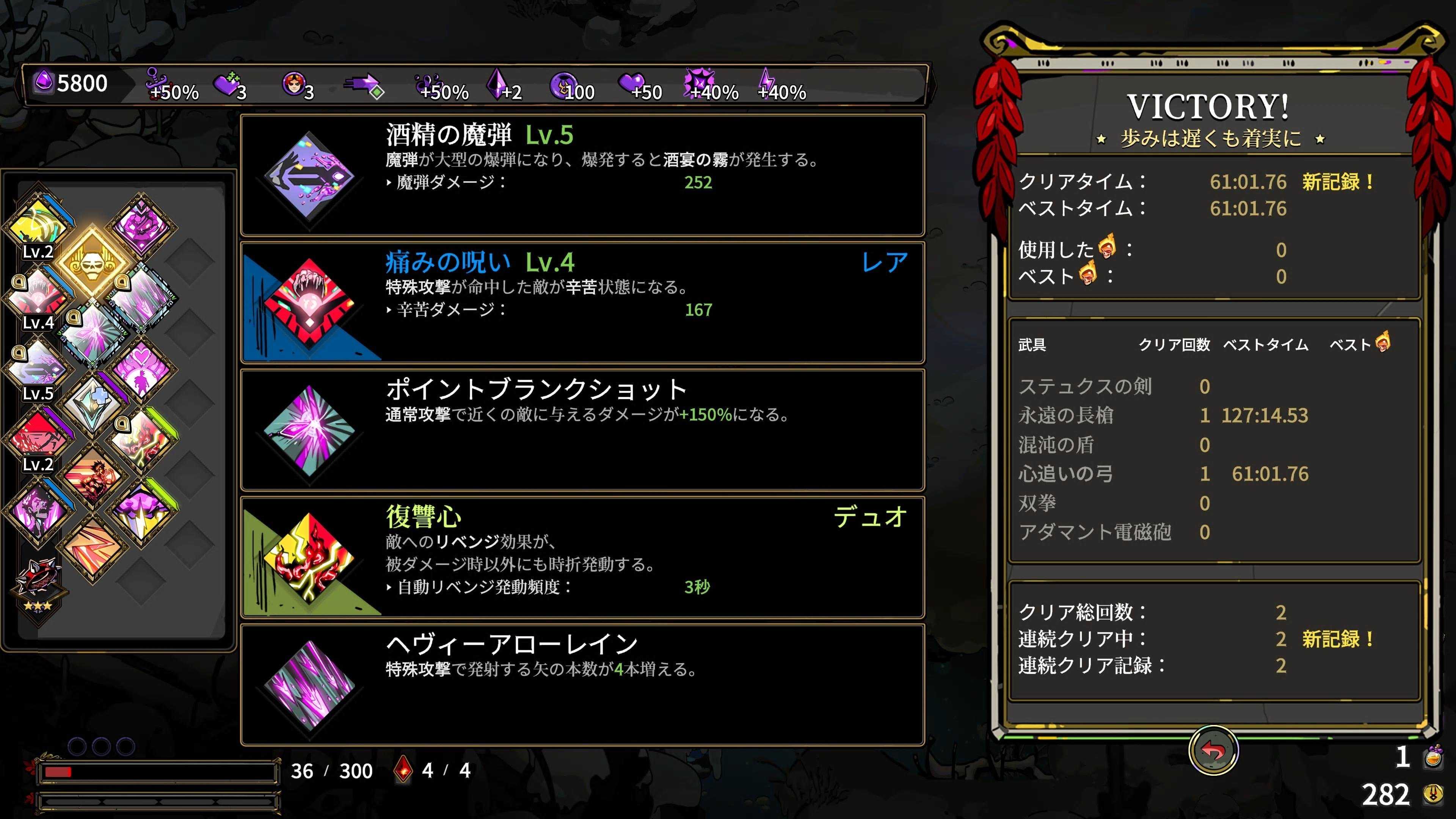The image size is (1456, 819).
Task: Select the 復讐心 duo boon entry
Action: (583, 557)
